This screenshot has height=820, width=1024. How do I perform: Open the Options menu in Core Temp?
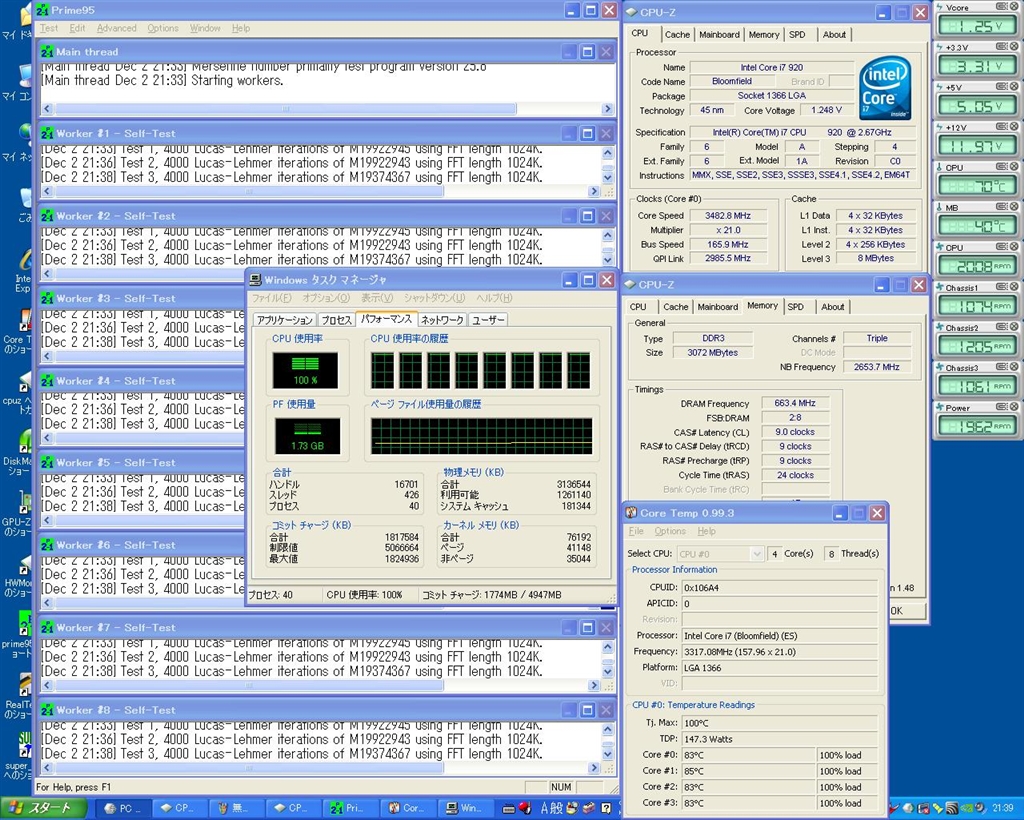670,532
